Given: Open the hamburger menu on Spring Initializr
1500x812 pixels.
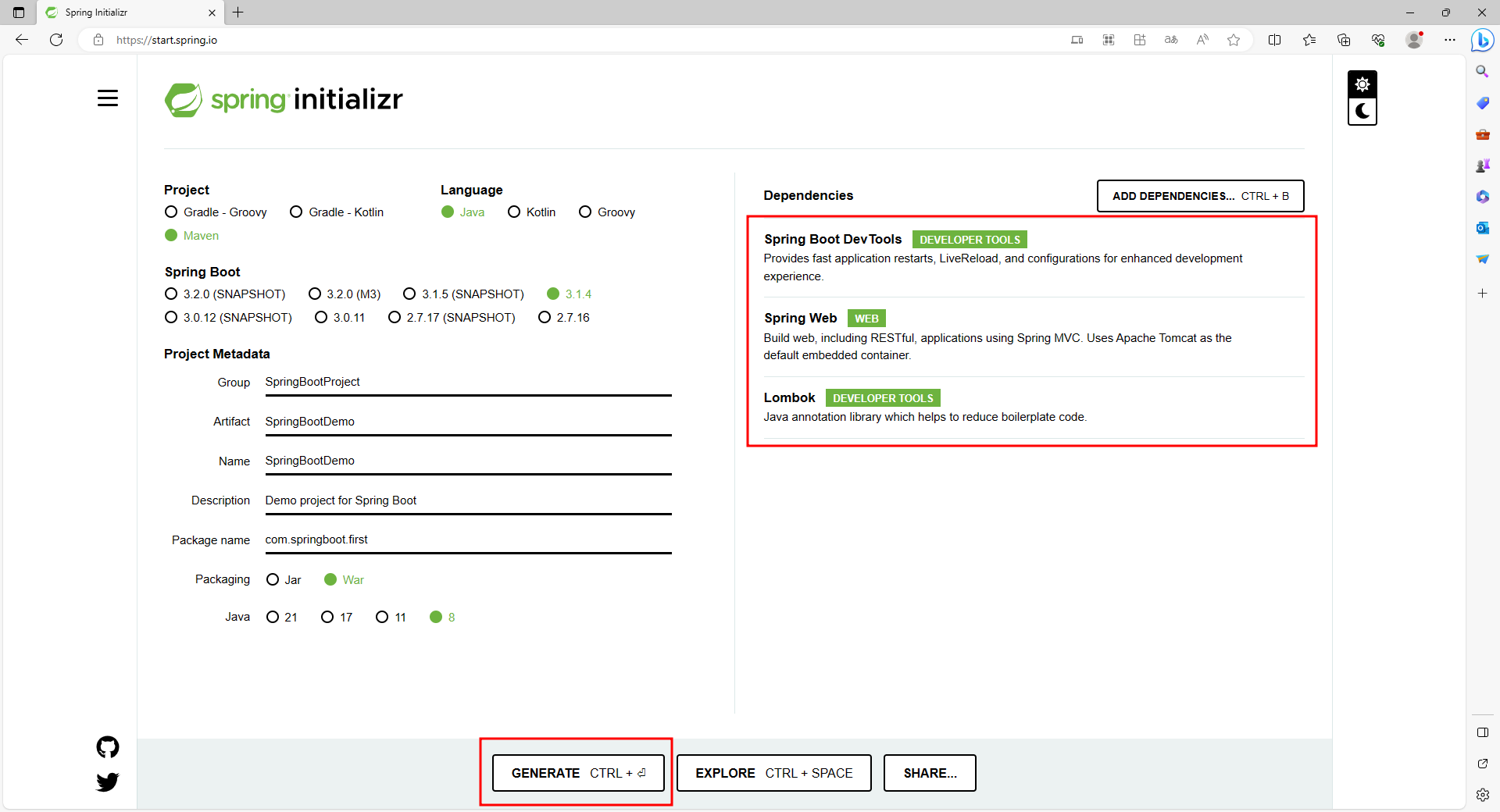Looking at the screenshot, I should (x=108, y=98).
